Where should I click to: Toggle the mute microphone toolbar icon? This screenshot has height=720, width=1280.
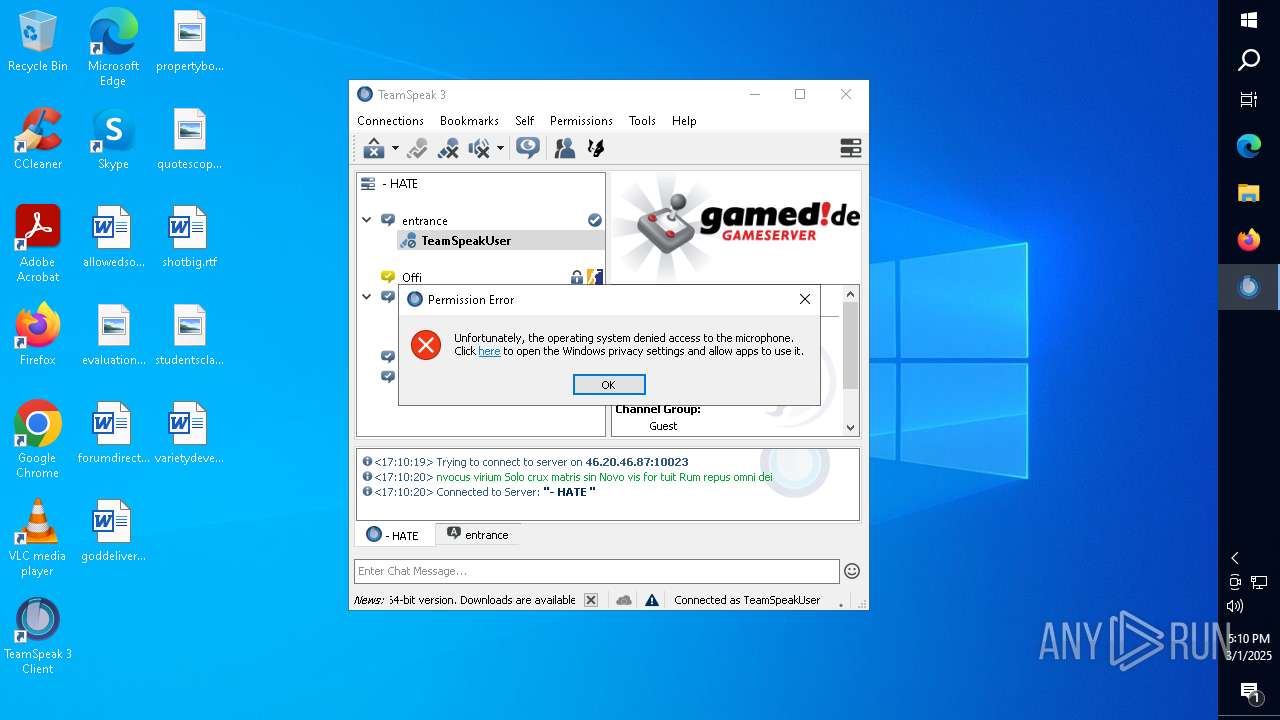click(x=448, y=148)
